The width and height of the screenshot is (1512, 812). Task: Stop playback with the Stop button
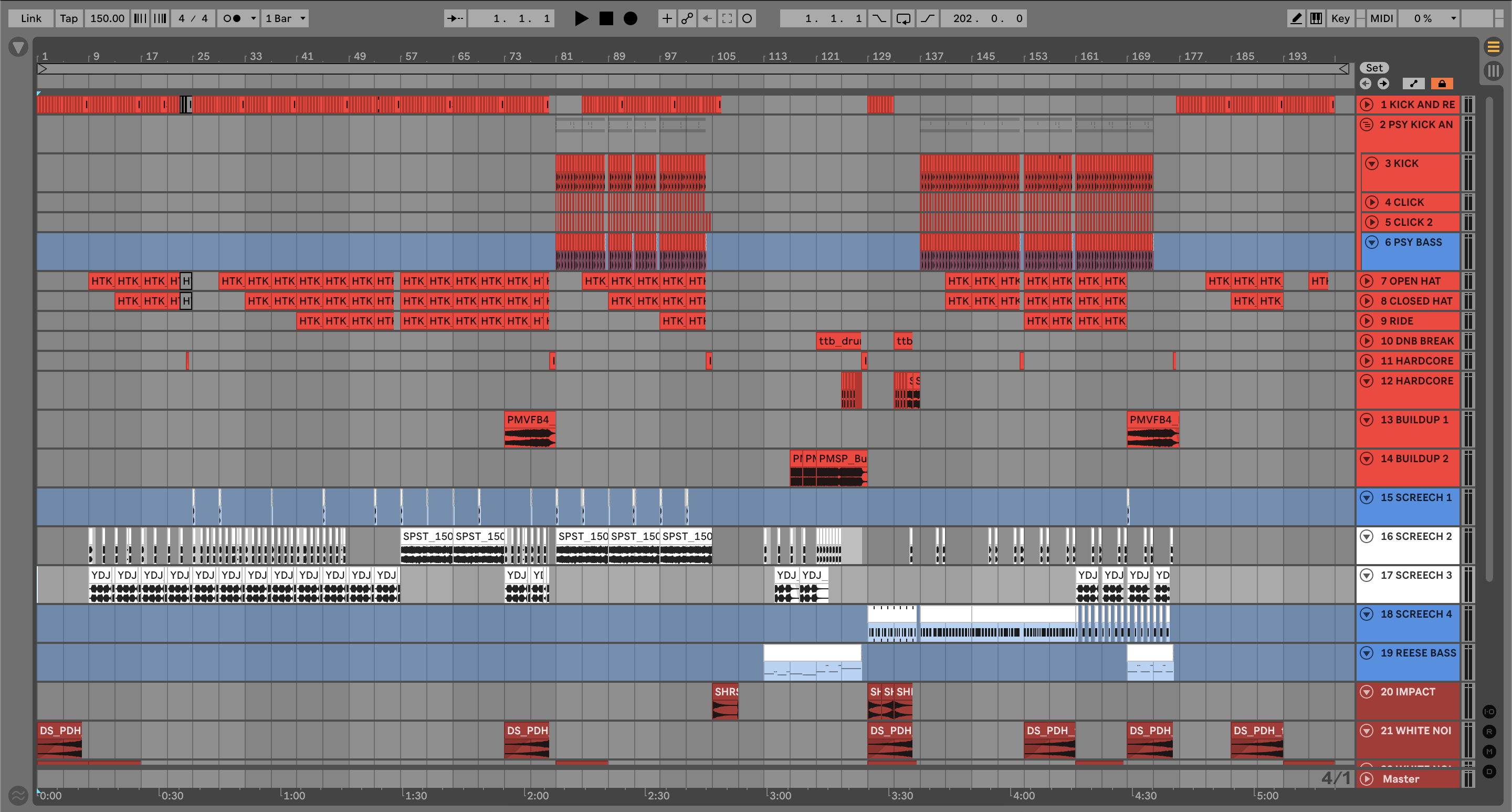point(606,18)
